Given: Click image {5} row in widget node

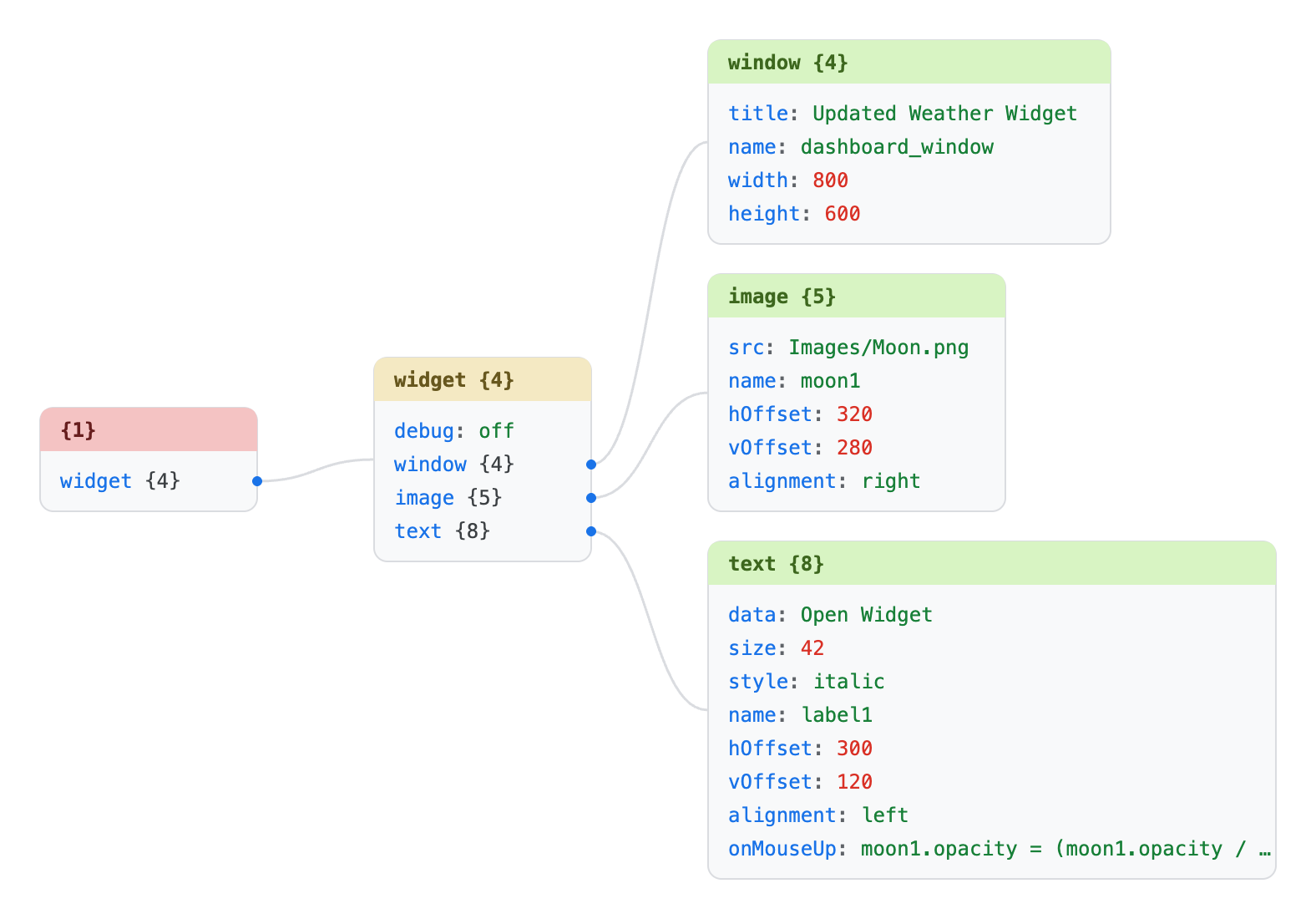Looking at the screenshot, I should 483,498.
